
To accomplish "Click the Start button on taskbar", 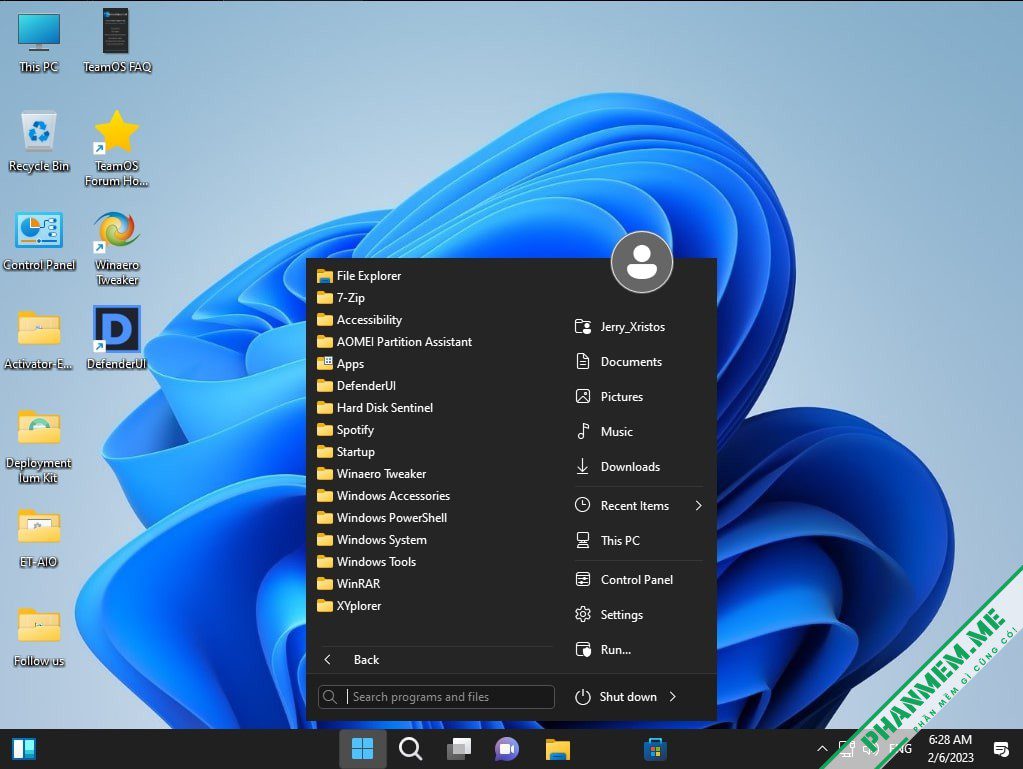I will [x=363, y=749].
